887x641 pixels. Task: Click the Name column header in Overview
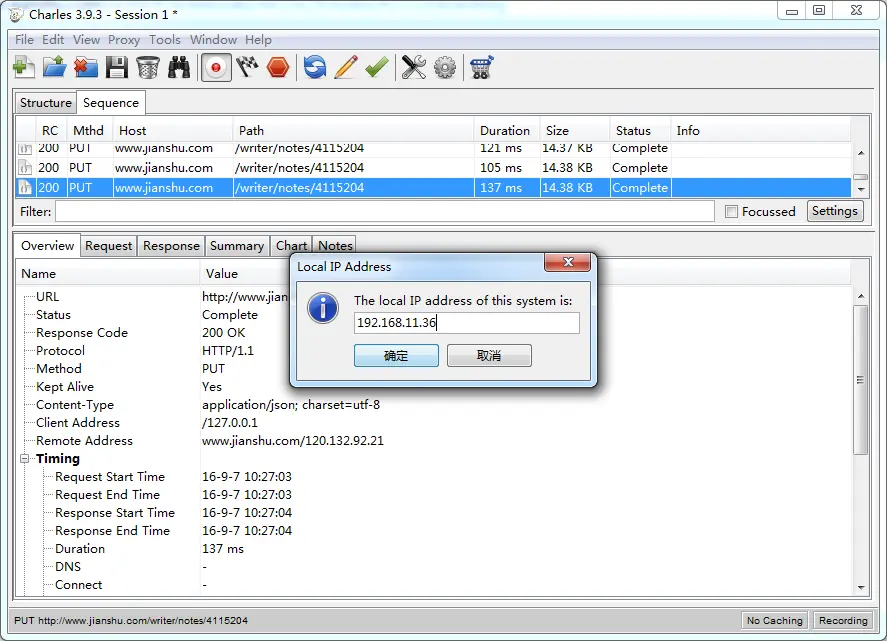pos(107,274)
